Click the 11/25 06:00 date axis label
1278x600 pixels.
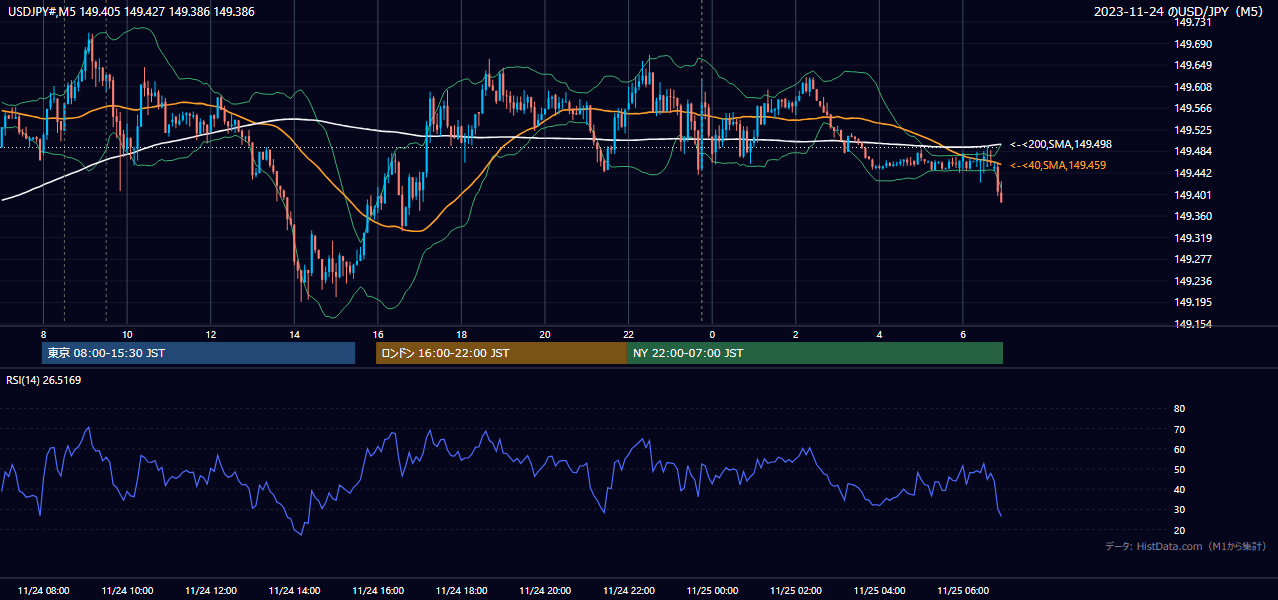tap(963, 590)
